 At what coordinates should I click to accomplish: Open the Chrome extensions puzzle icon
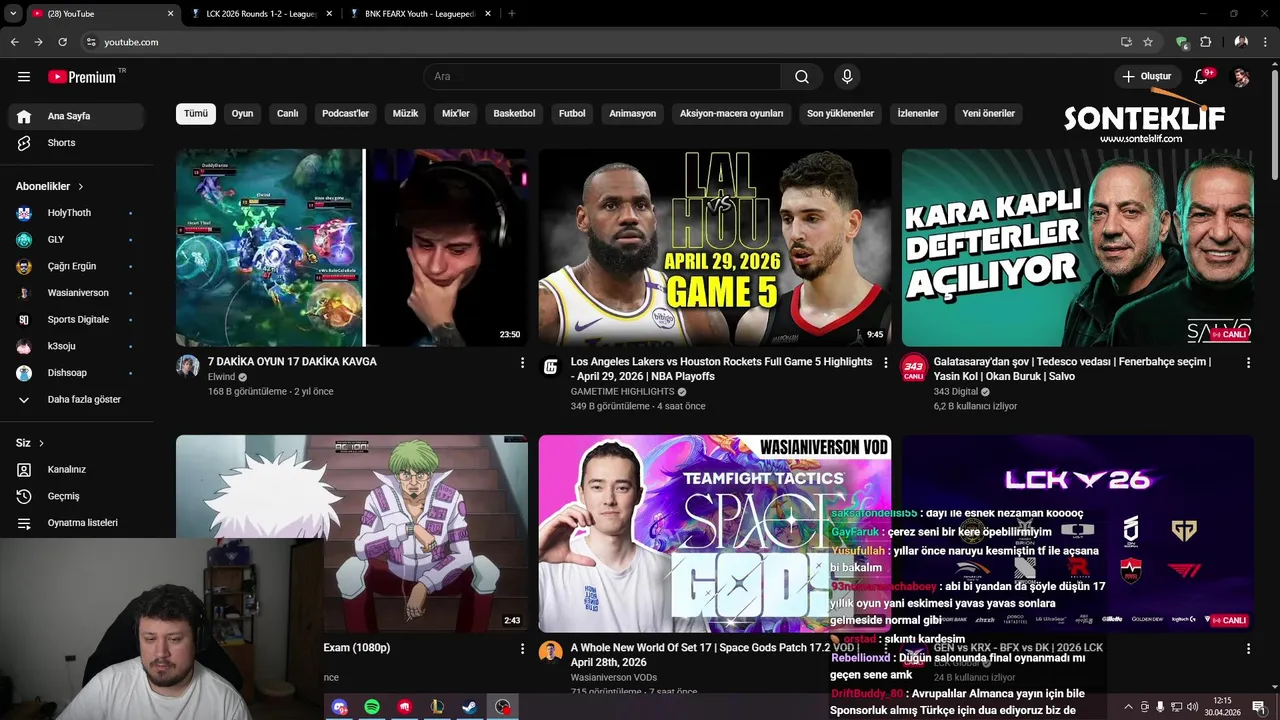click(1205, 42)
